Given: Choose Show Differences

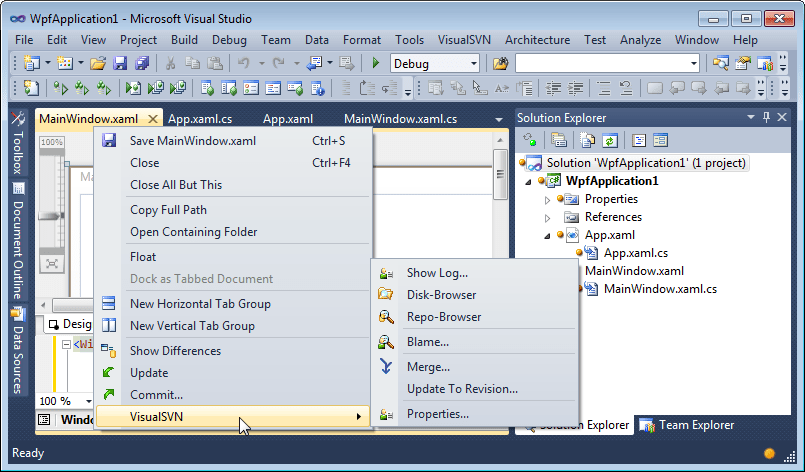Looking at the screenshot, I should point(233,351).
